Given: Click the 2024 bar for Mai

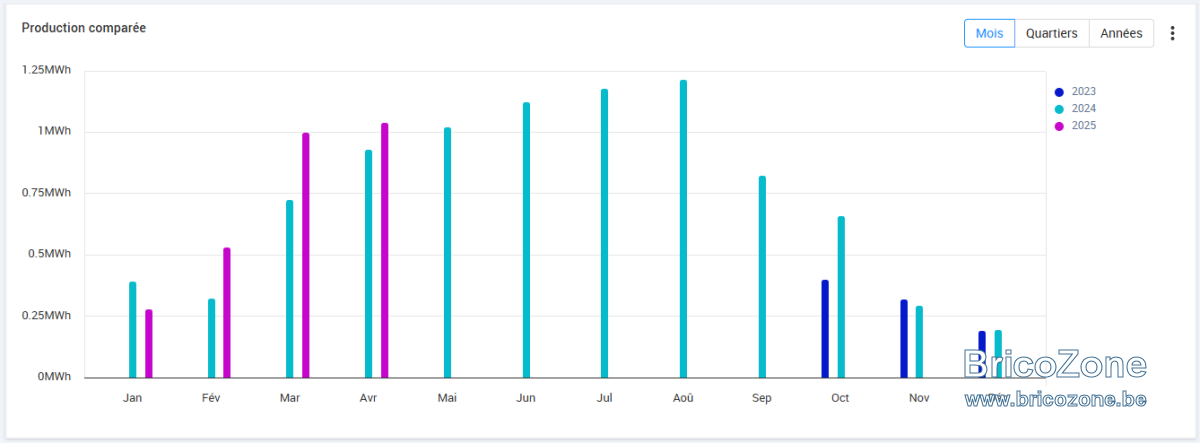Looking at the screenshot, I should [447, 252].
